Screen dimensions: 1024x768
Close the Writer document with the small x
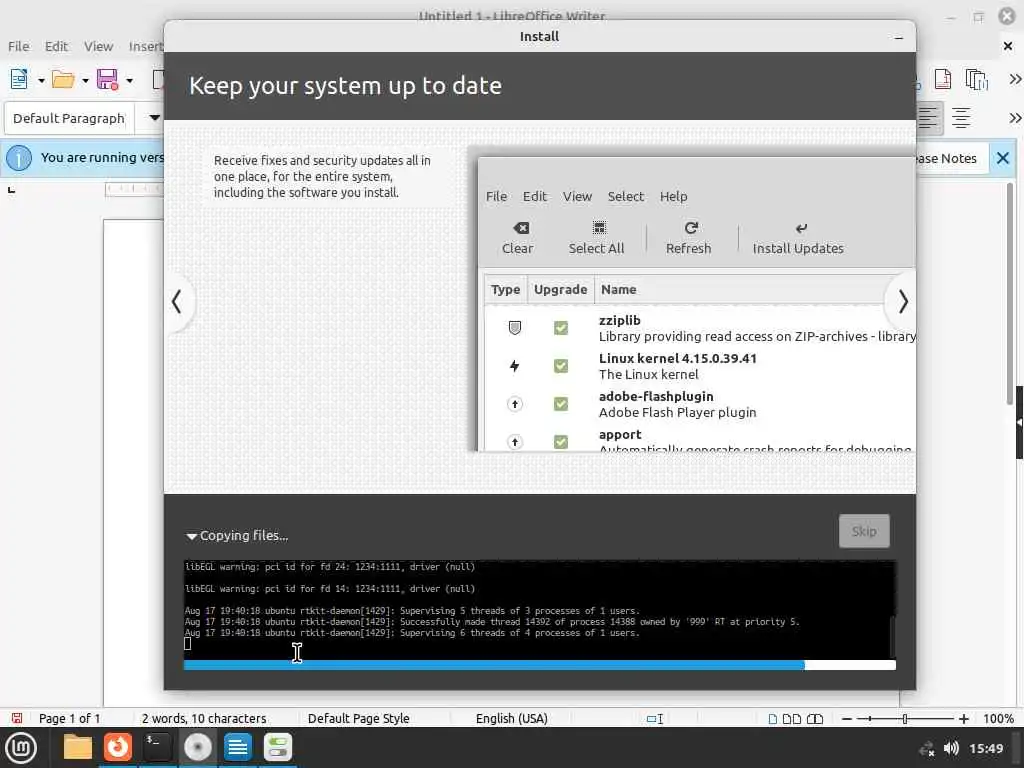click(x=1007, y=46)
